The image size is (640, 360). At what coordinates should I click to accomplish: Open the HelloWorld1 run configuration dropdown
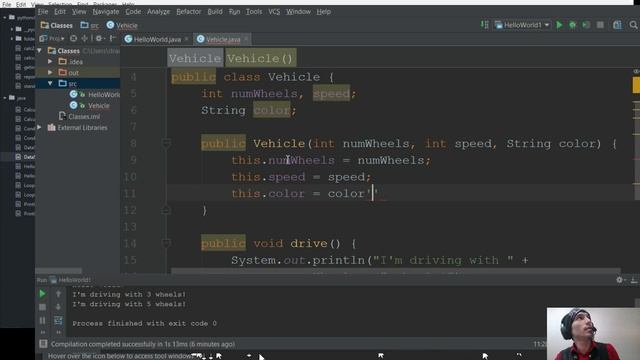tap(522, 25)
